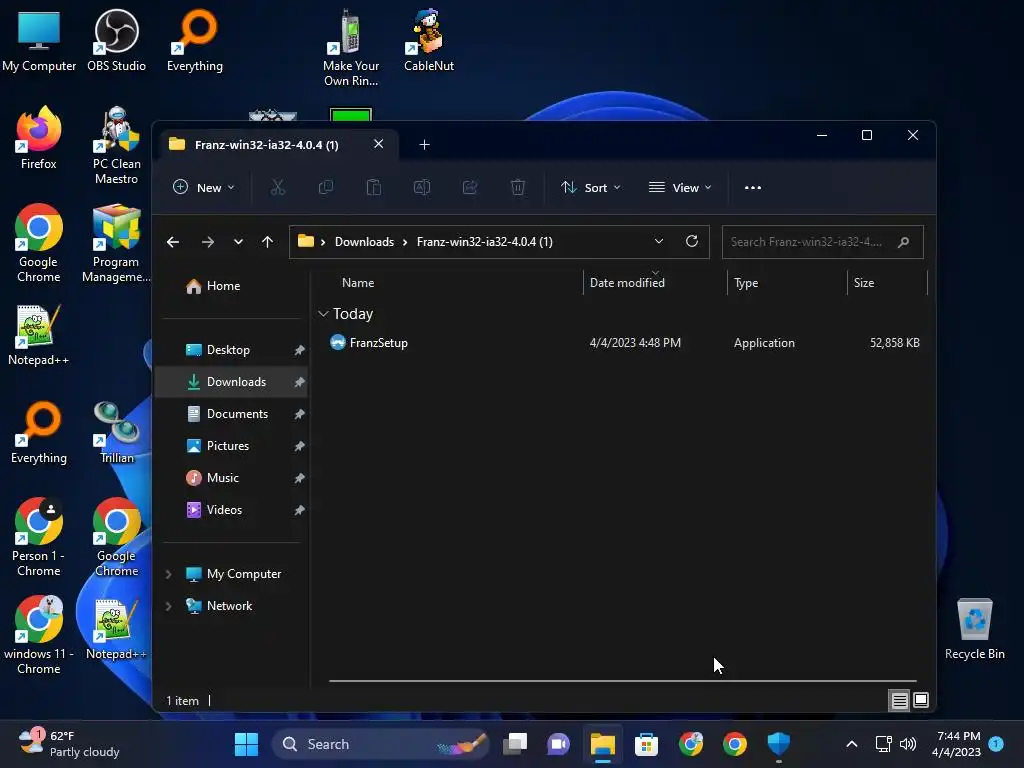Show hidden system tray icons
Image resolution: width=1024 pixels, height=768 pixels.
[852, 744]
